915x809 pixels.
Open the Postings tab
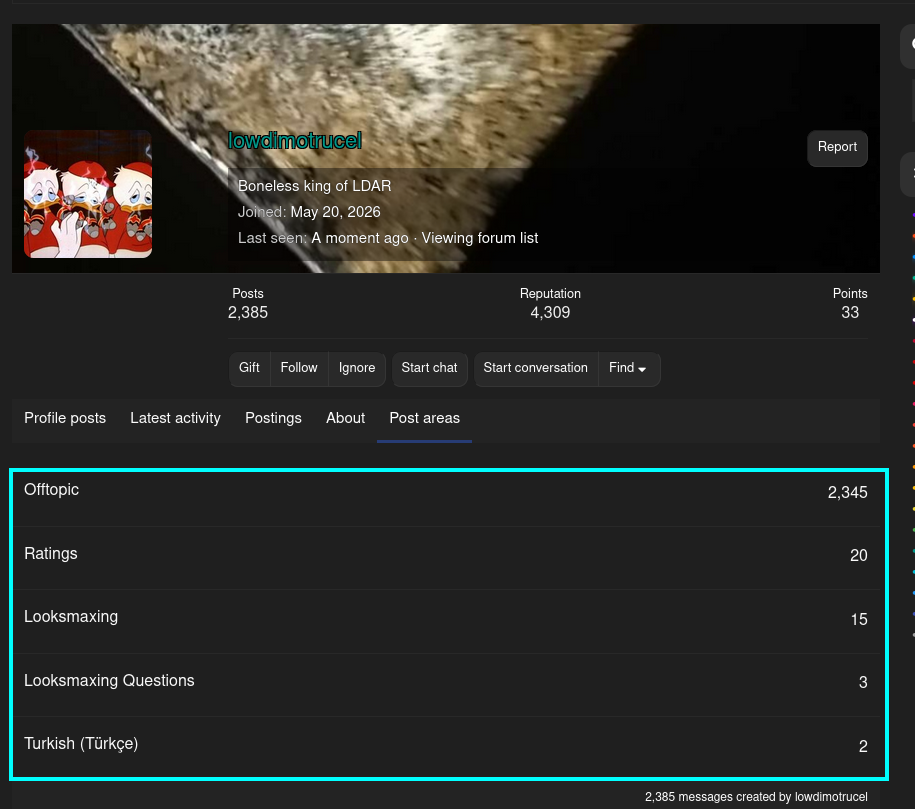(273, 419)
